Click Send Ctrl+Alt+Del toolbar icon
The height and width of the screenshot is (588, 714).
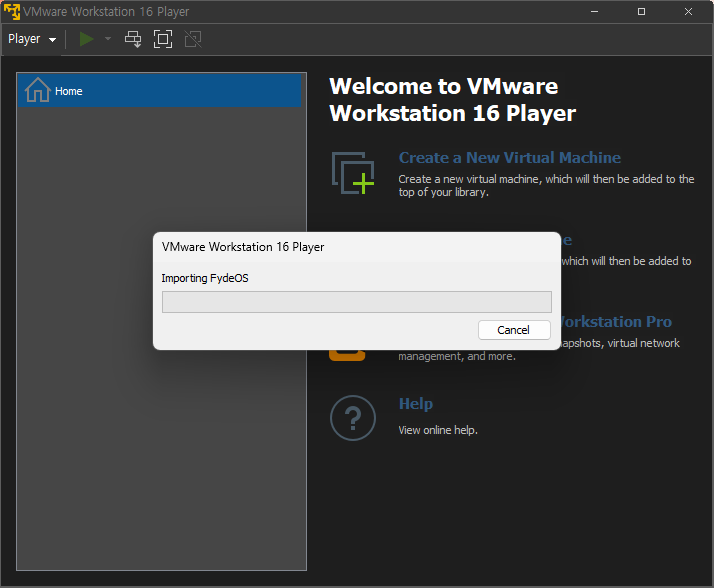133,39
